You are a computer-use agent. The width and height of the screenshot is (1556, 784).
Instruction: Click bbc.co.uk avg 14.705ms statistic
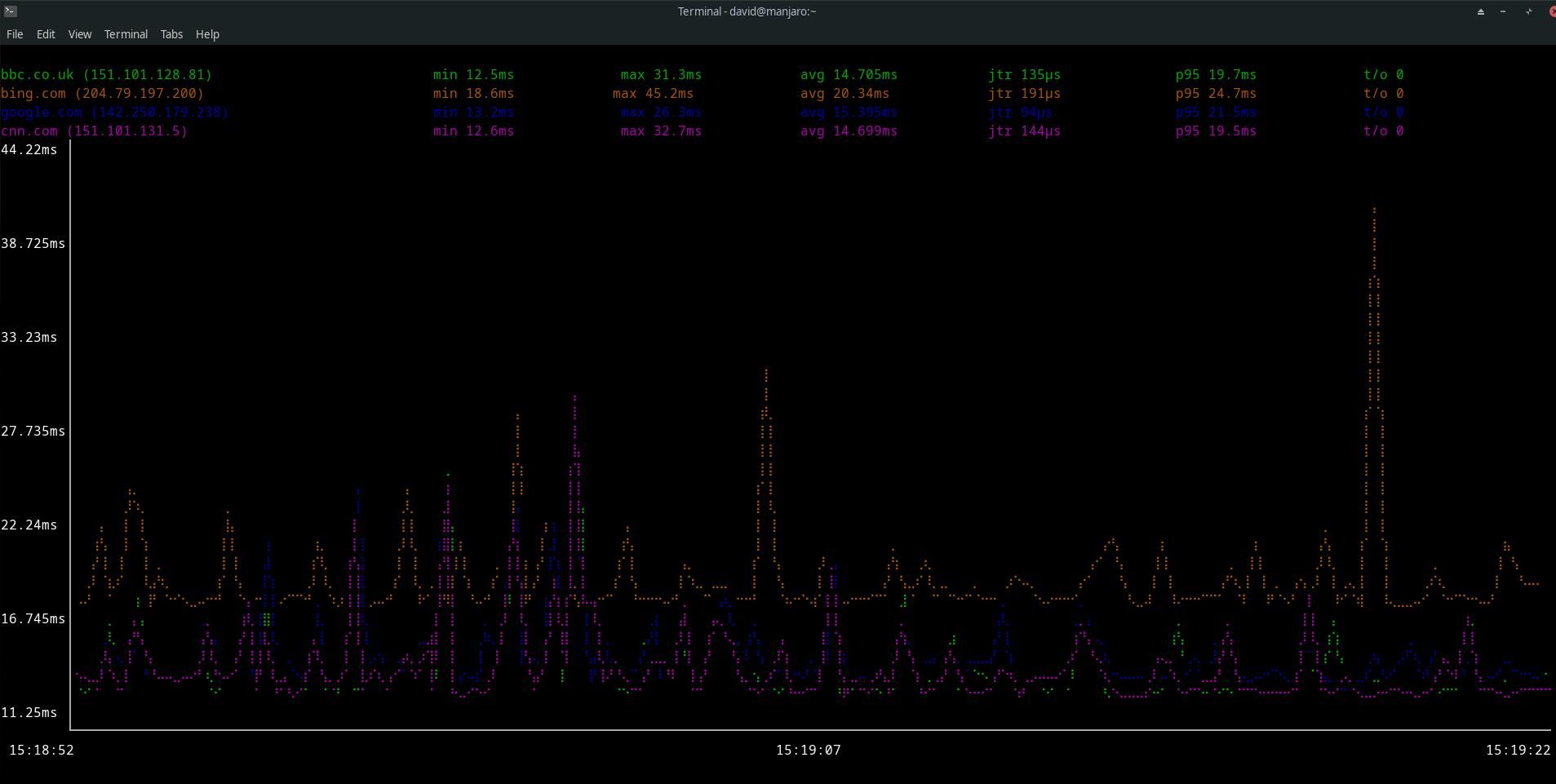coord(849,74)
